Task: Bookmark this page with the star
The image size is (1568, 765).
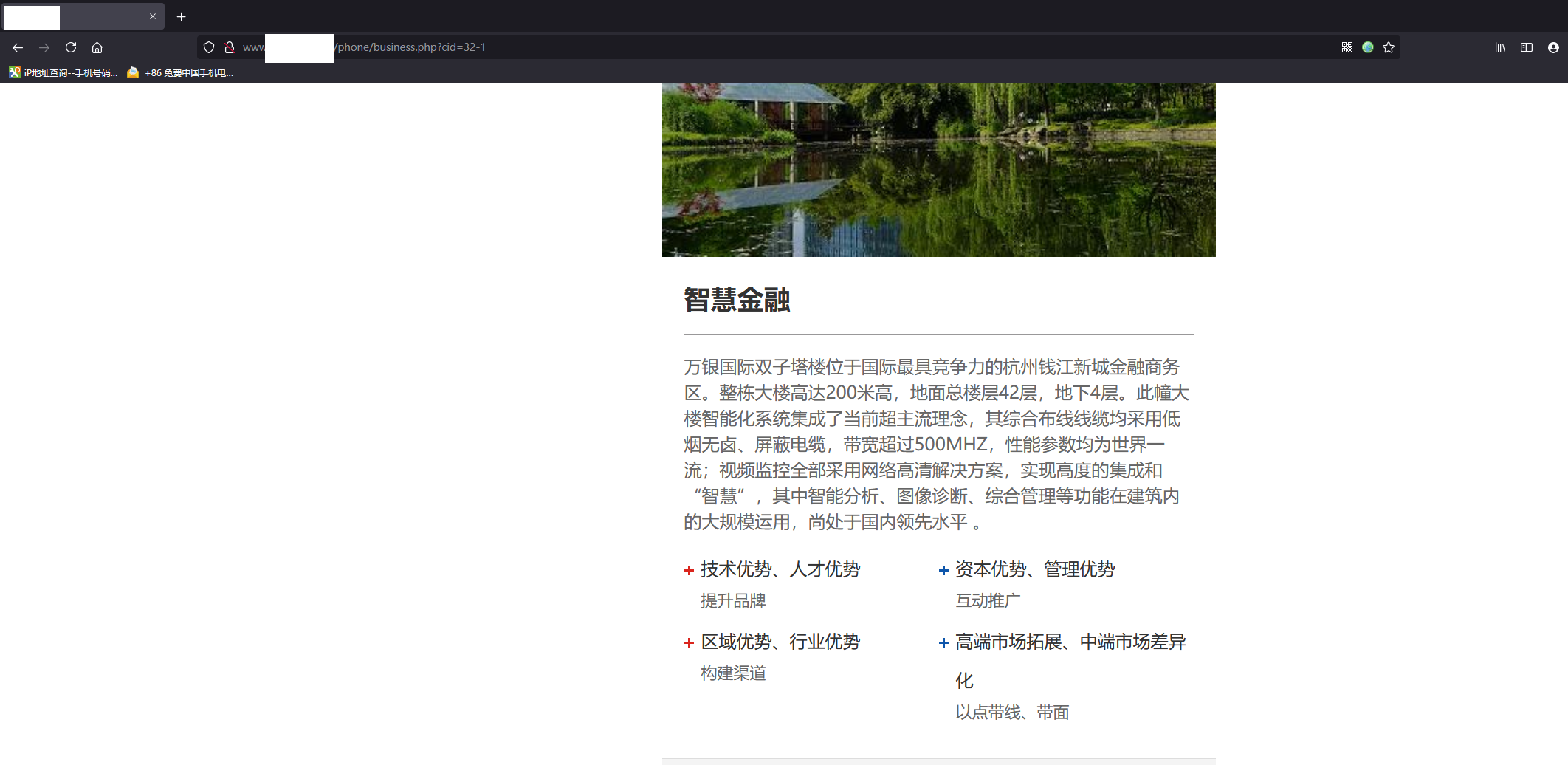Action: pyautogui.click(x=1389, y=47)
